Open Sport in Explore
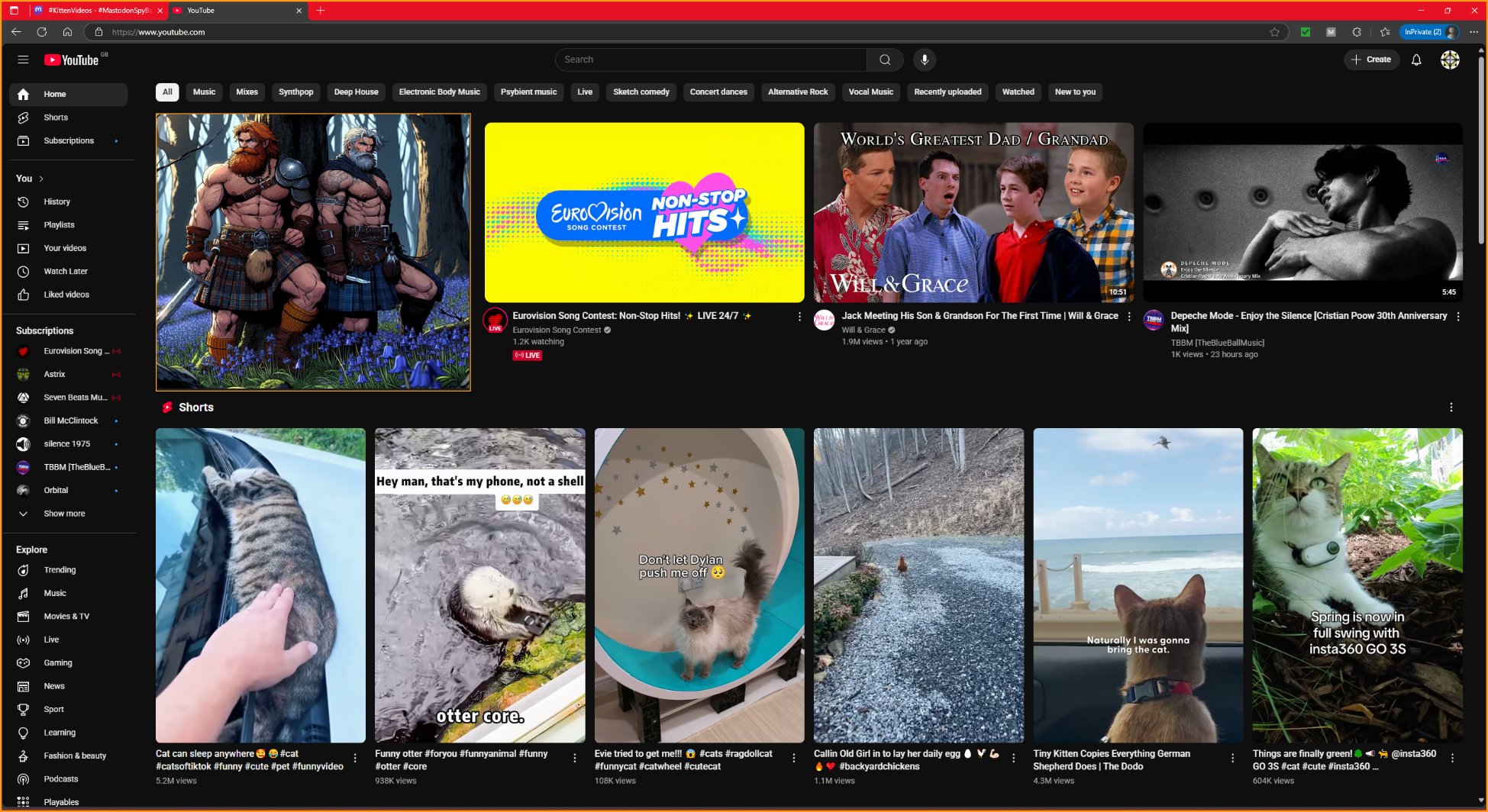Image resolution: width=1488 pixels, height=812 pixels. click(68, 709)
